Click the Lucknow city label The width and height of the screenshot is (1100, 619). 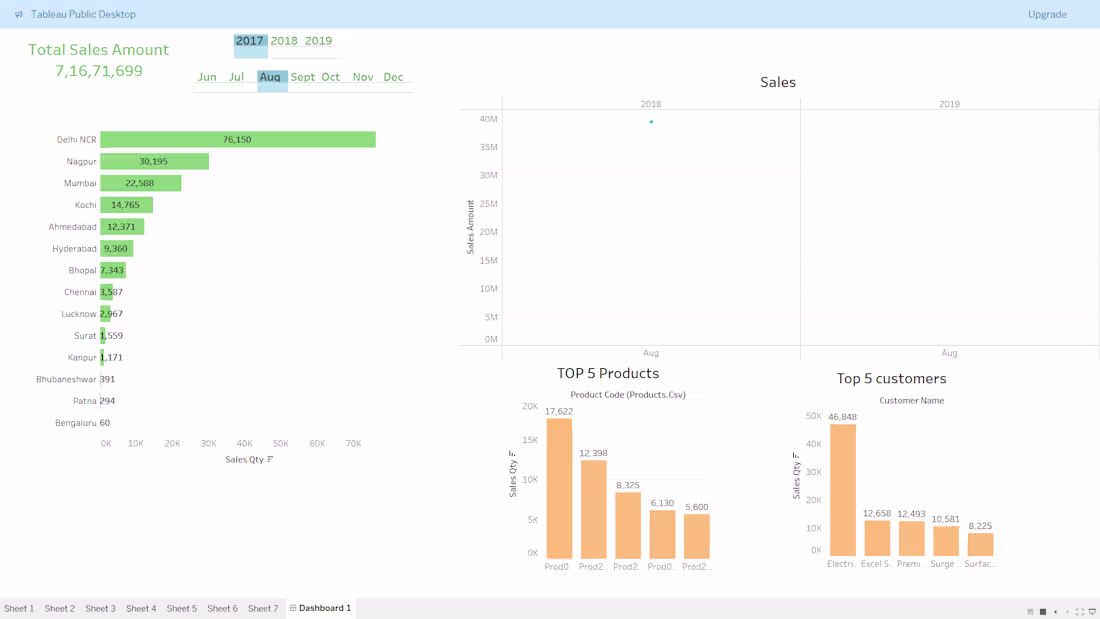79,314
